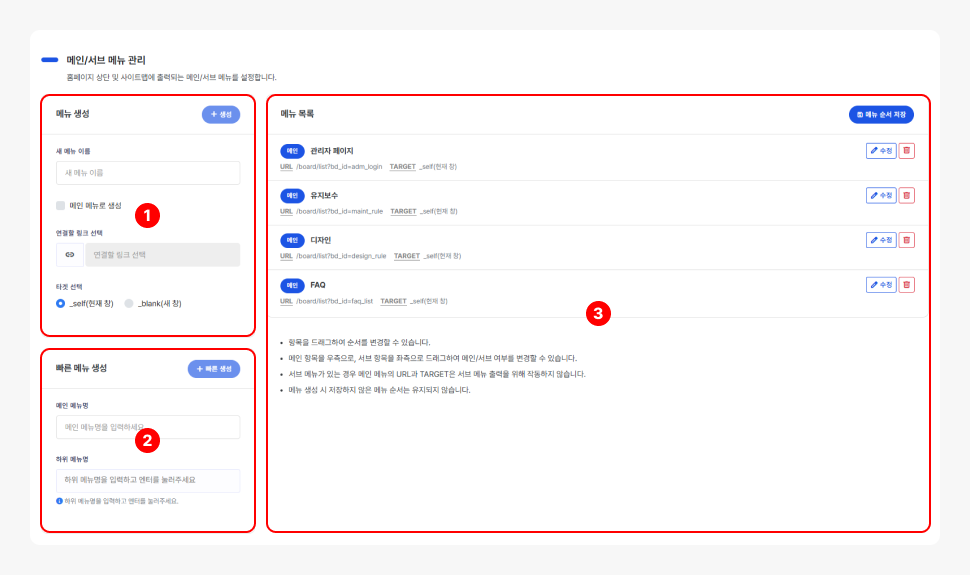
Task: Click the 메인 메뉴명 text field
Action: tap(148, 427)
